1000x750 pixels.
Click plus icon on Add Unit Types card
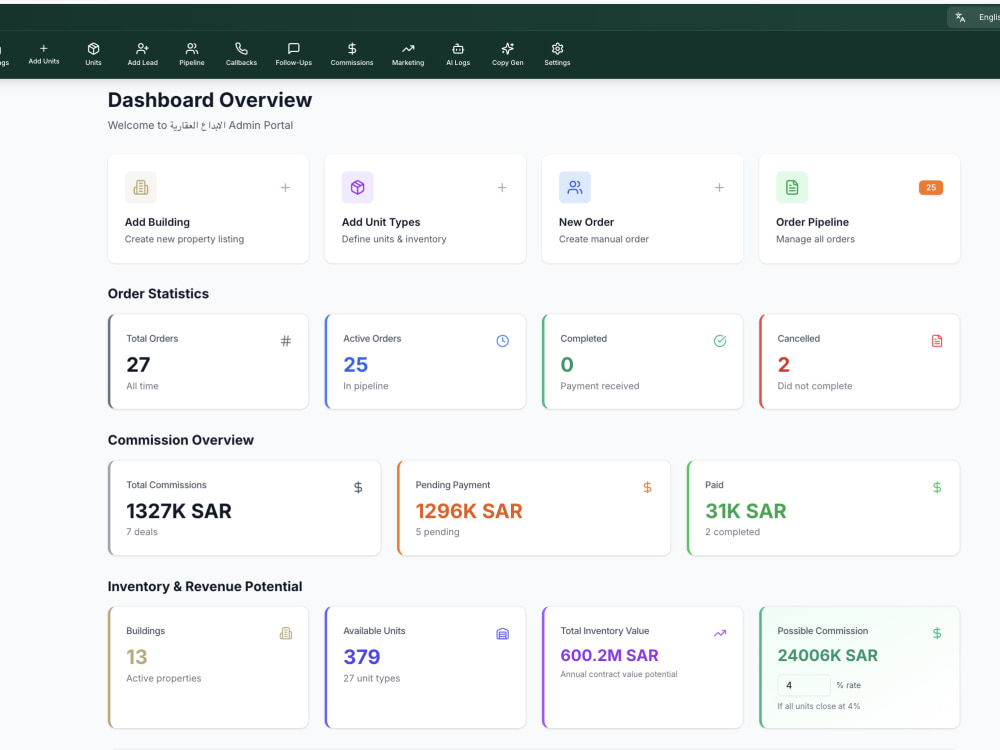pos(502,188)
